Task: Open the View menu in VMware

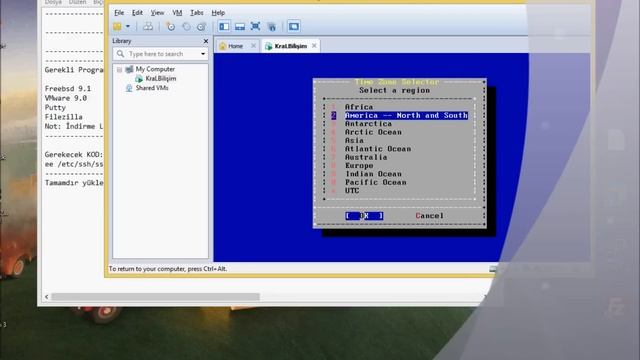Action: click(x=157, y=13)
